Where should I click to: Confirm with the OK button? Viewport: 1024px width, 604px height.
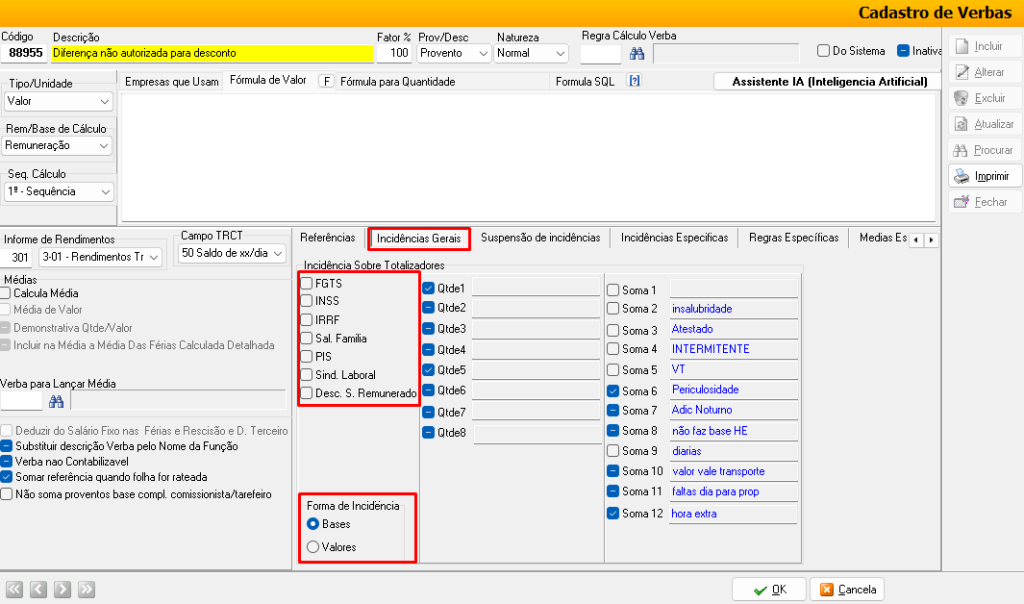769,590
